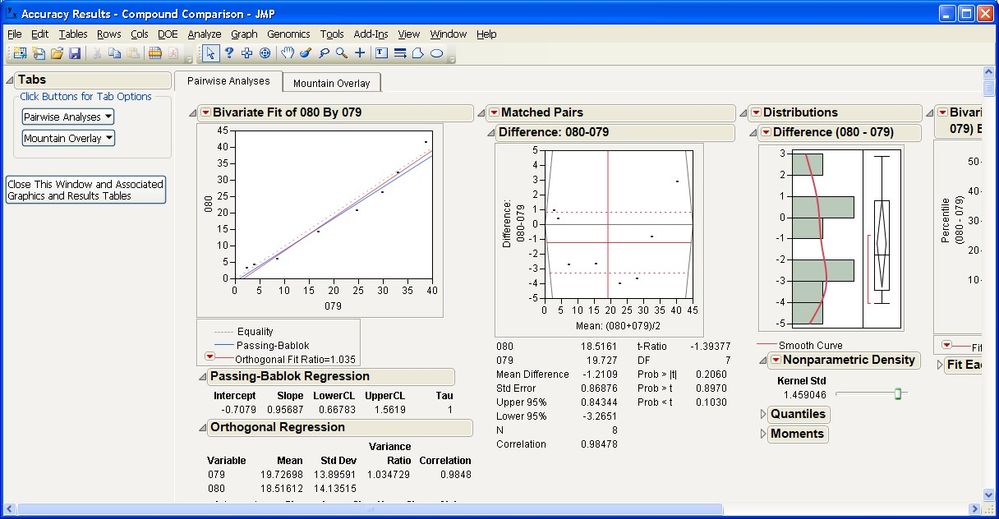999x519 pixels.
Task: Click the Passing-Bablok legend entry
Action: tap(273, 345)
